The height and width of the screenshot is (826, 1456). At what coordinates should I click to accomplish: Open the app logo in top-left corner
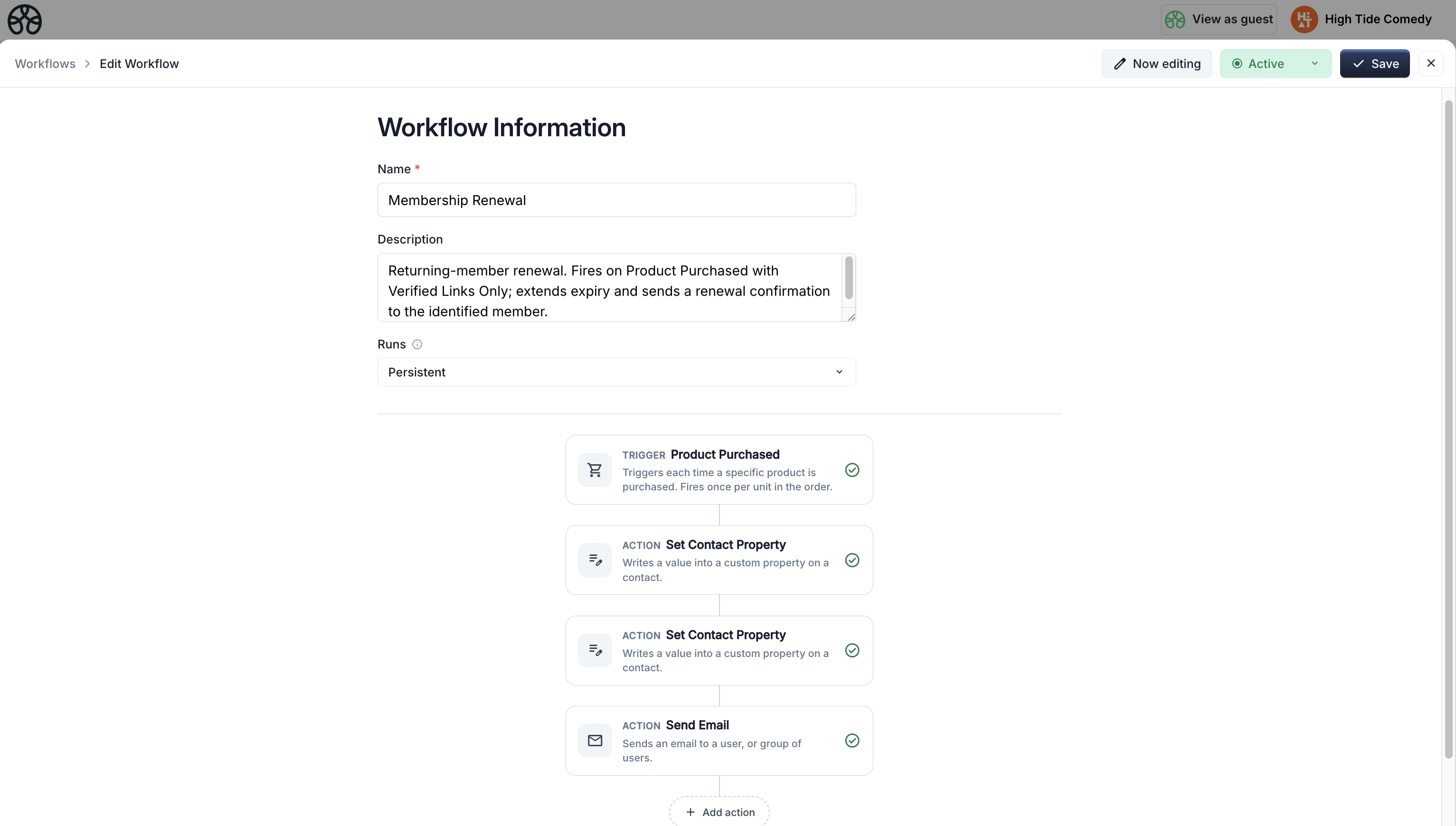[x=24, y=19]
